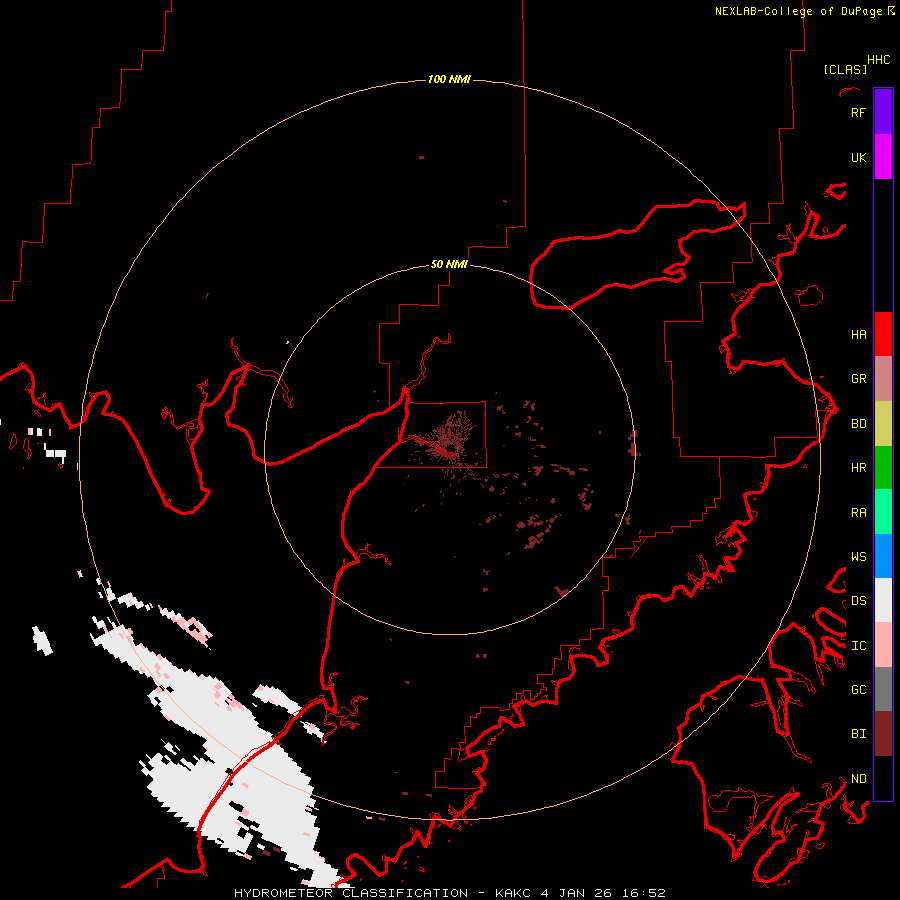This screenshot has width=900, height=900.
Task: Click the UK legend label
Action: coord(858,157)
